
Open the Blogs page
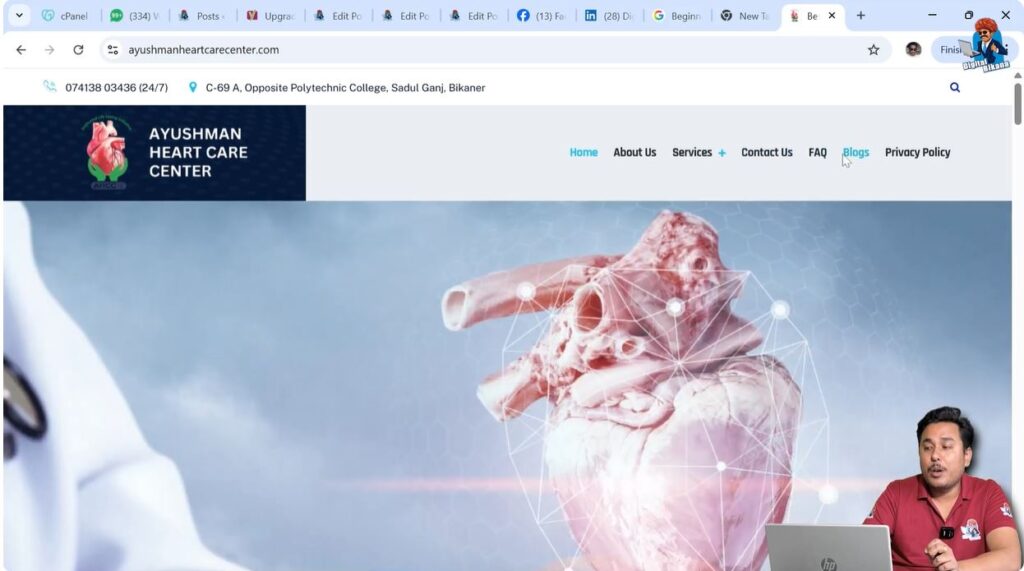[856, 152]
